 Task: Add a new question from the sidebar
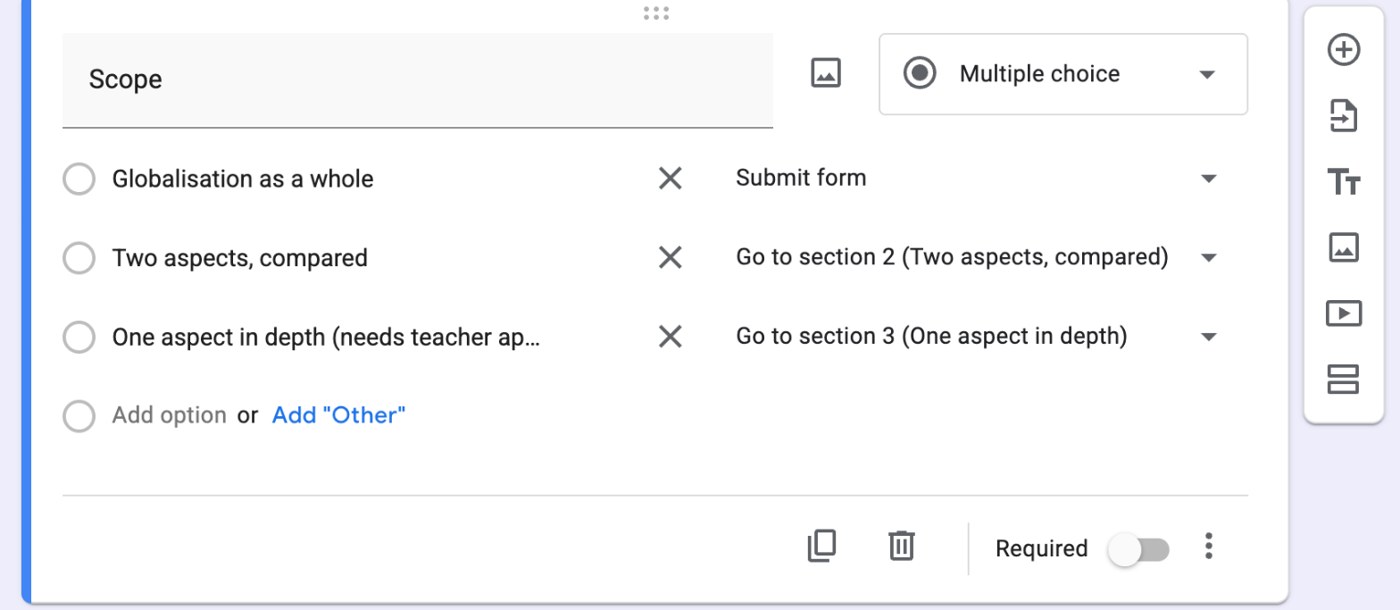[x=1343, y=50]
